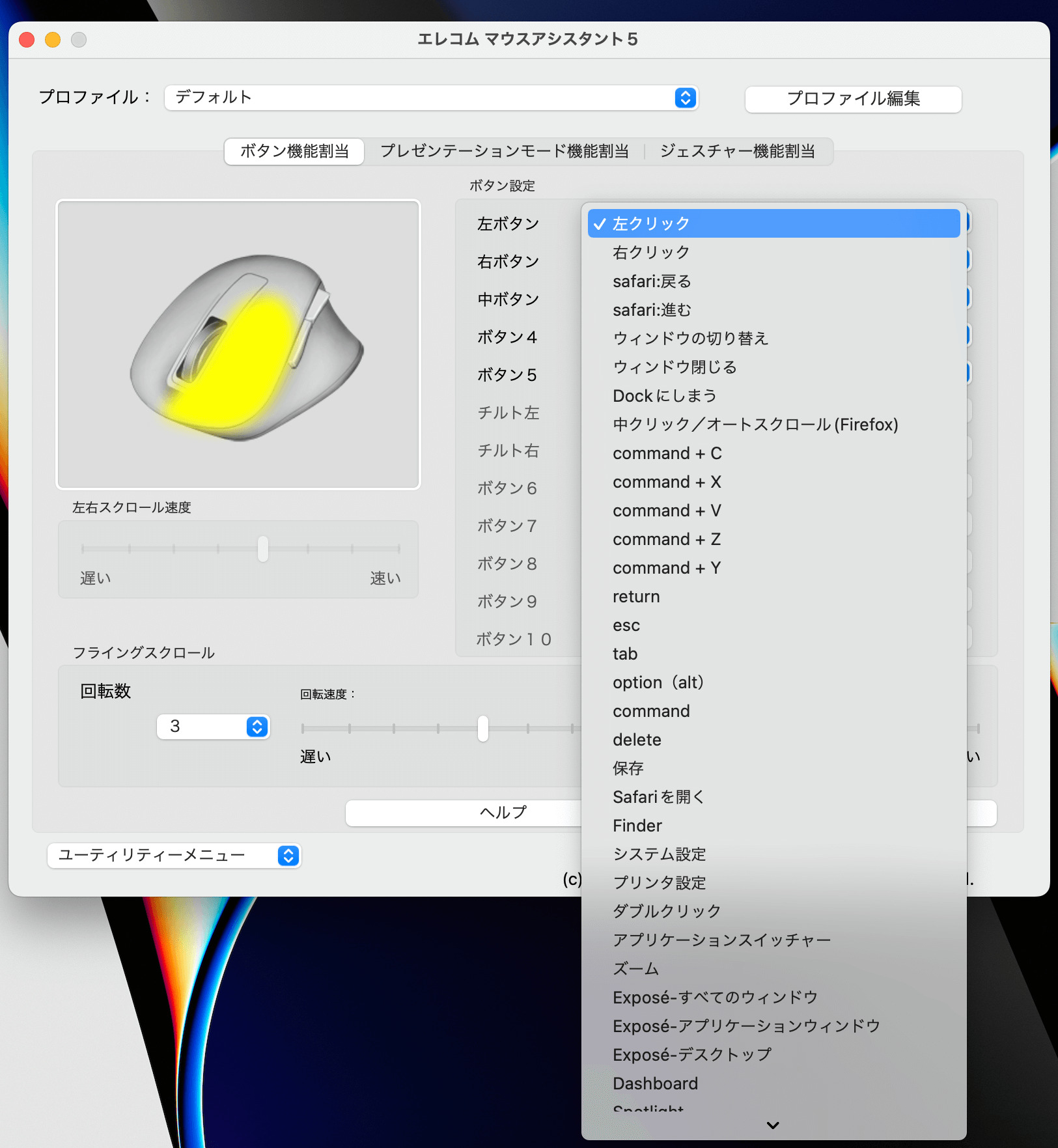Pick delete entry in the list

click(x=773, y=739)
